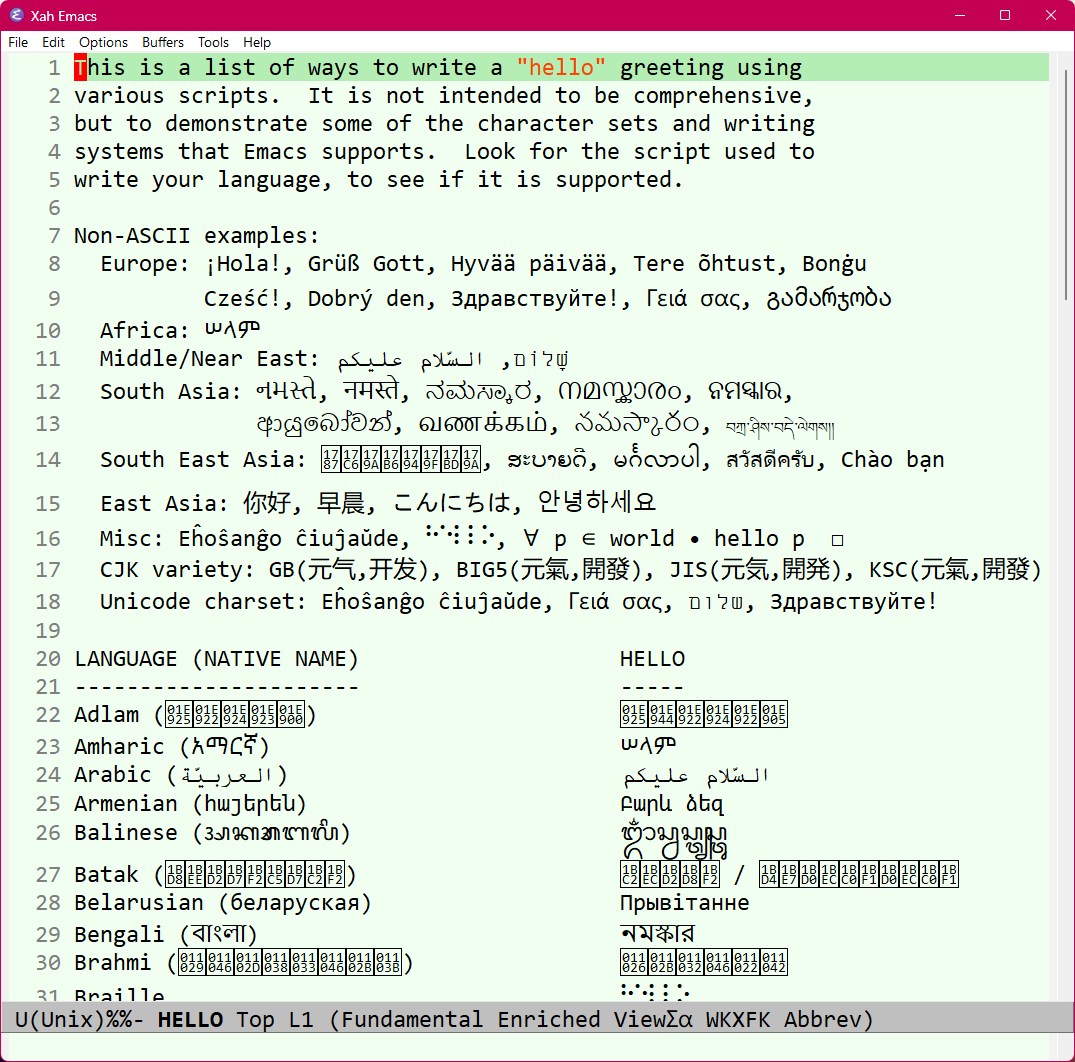1075x1062 pixels.
Task: Click the "Adlam" row name
Action: pos(106,714)
